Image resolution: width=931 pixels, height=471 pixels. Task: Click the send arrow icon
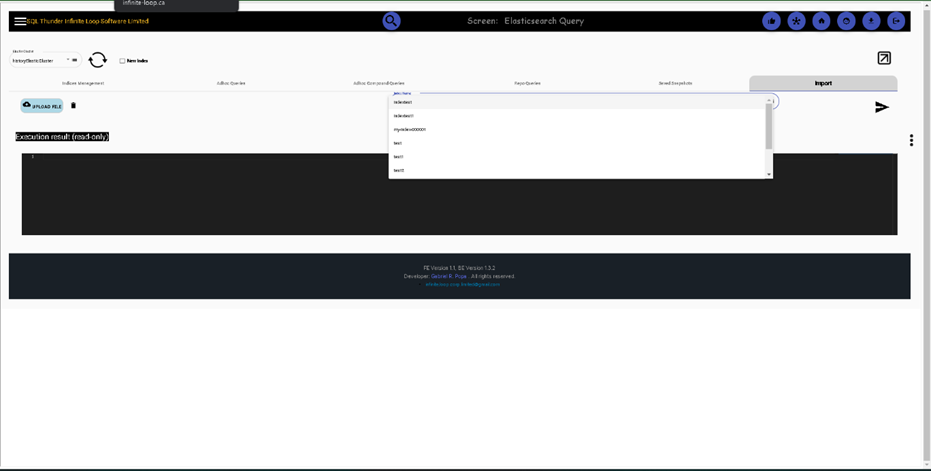point(882,107)
